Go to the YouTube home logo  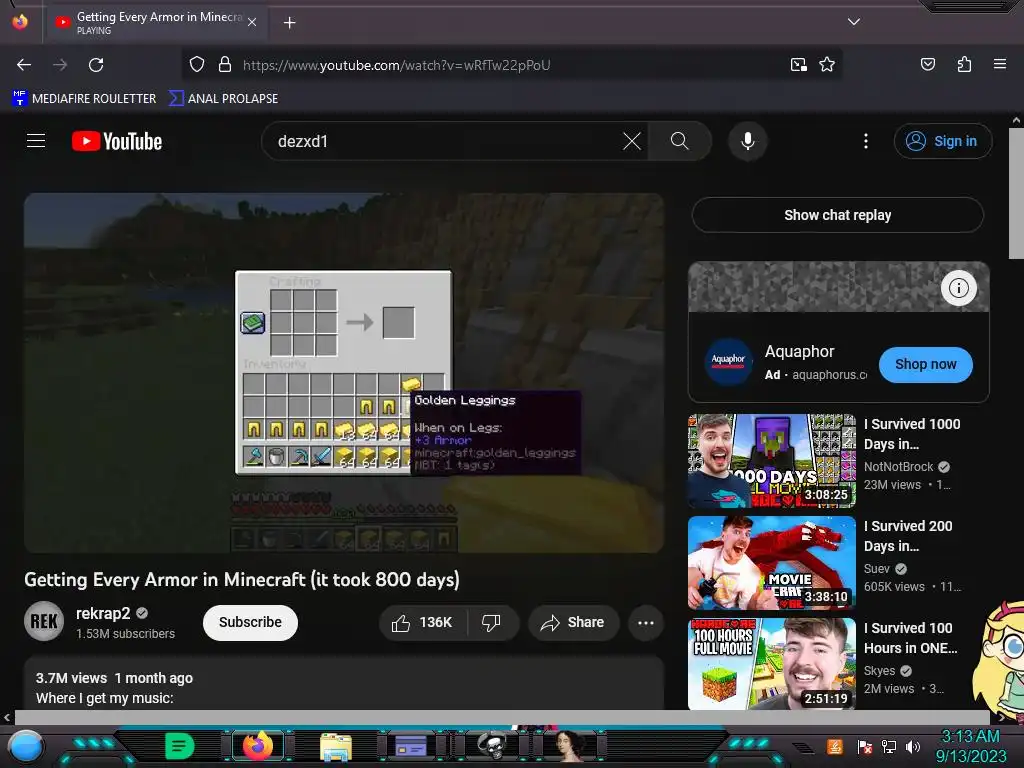click(x=117, y=141)
